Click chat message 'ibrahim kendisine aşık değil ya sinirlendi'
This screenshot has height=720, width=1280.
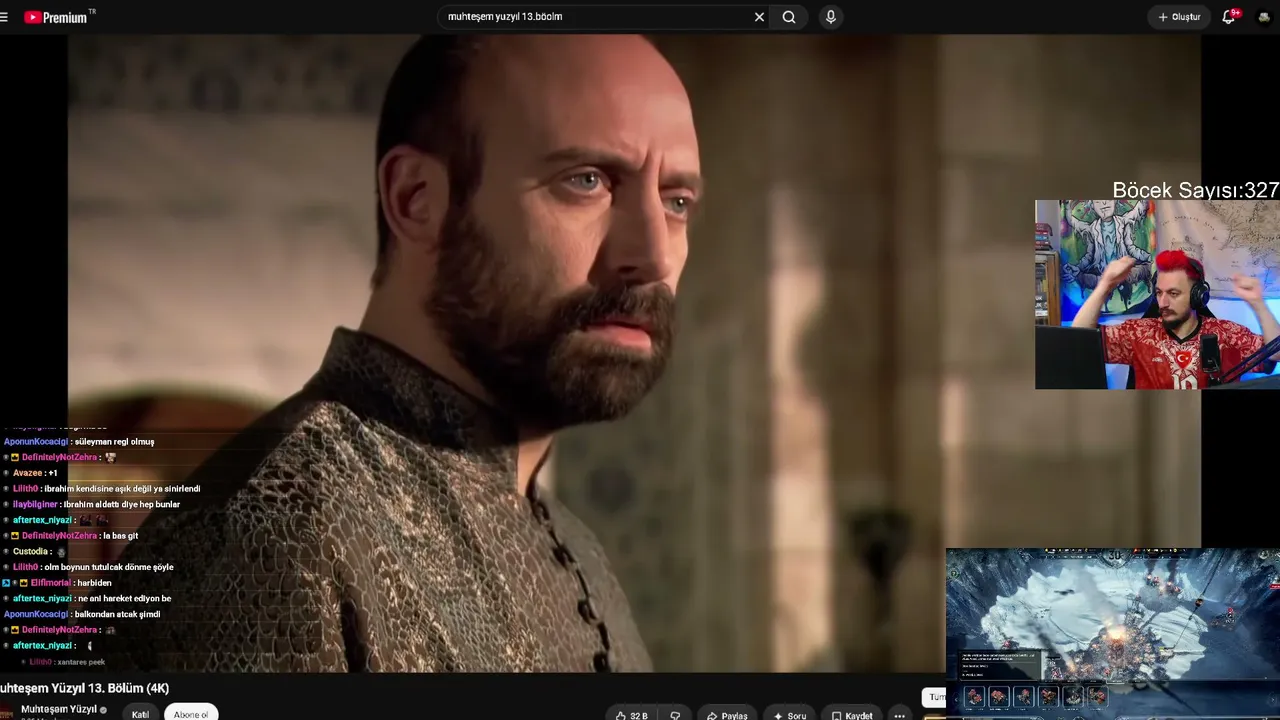tap(122, 489)
